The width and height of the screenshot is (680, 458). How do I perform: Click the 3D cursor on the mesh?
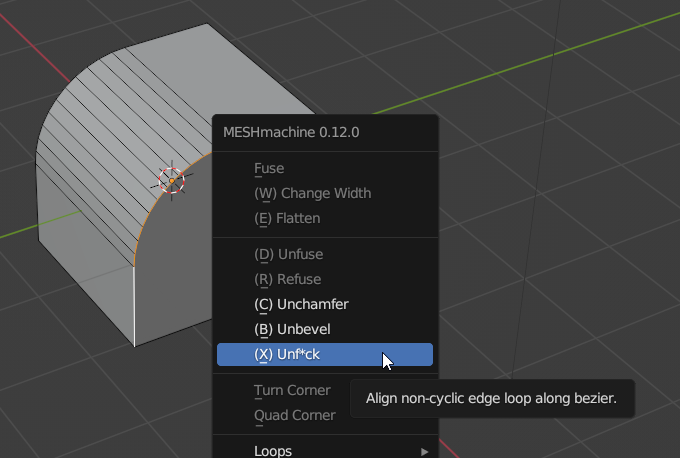172,180
